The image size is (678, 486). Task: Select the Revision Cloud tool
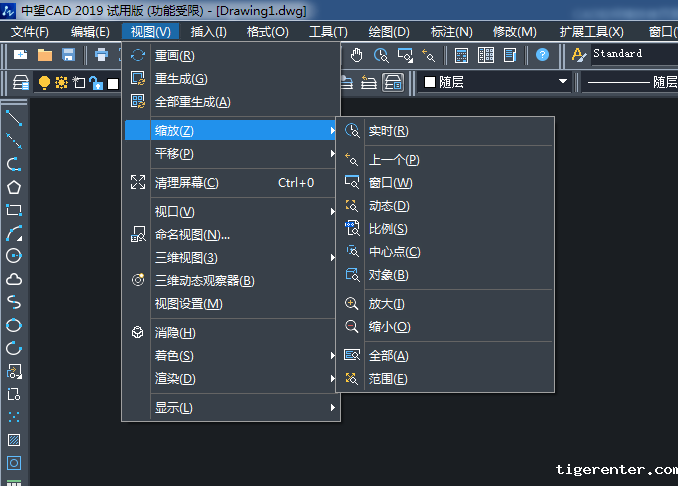(14, 279)
